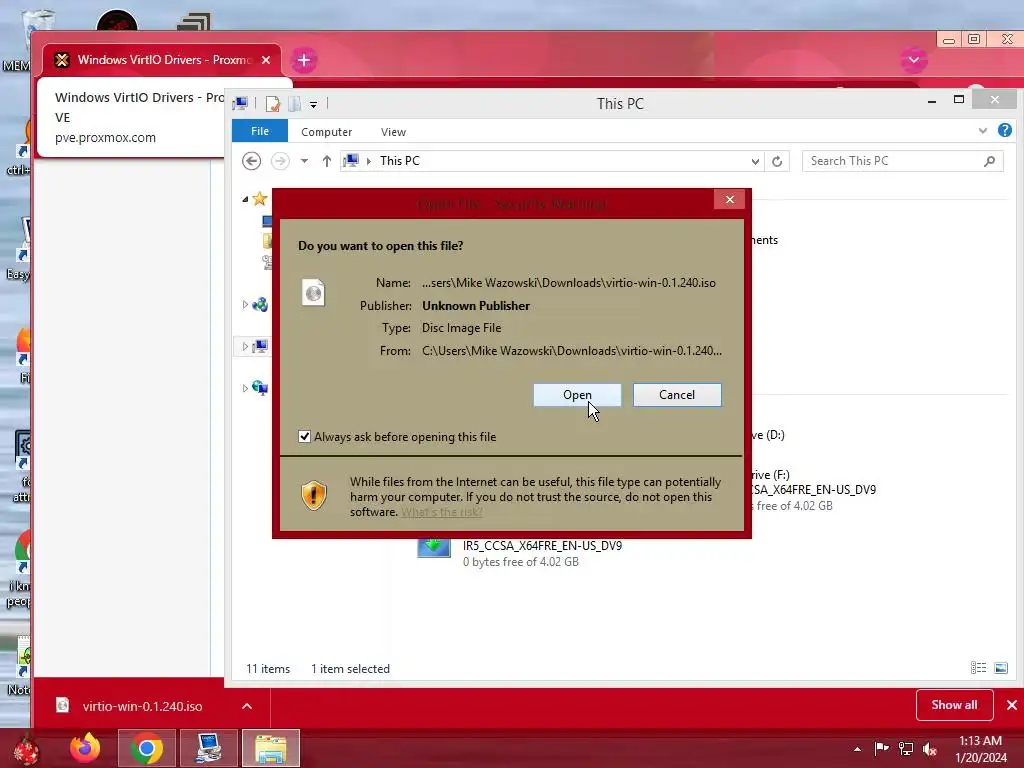Viewport: 1024px width, 768px height.
Task: Close the browser downloads bar
Action: [1012, 705]
